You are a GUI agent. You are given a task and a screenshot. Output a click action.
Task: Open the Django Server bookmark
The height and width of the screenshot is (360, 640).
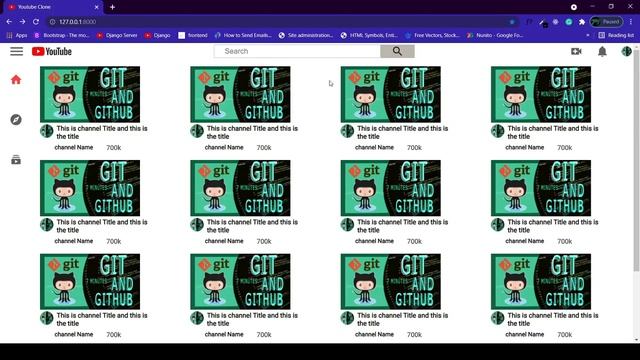point(117,36)
